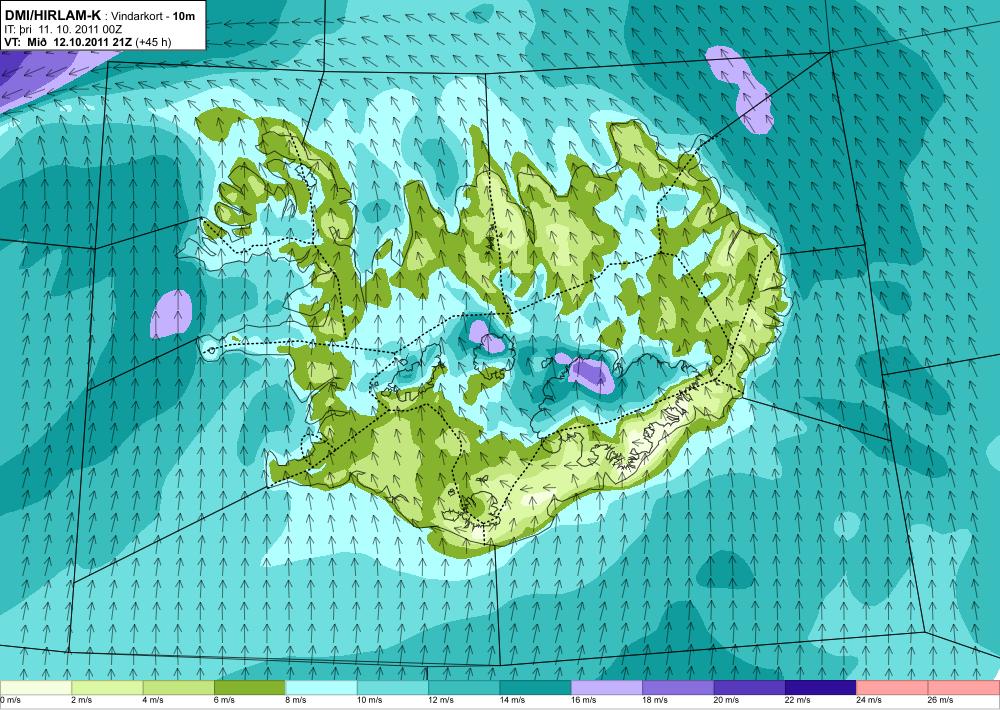Viewport: 1000px width, 710px height.
Task: Click the '10 m/s' legend label
Action: click(x=370, y=700)
